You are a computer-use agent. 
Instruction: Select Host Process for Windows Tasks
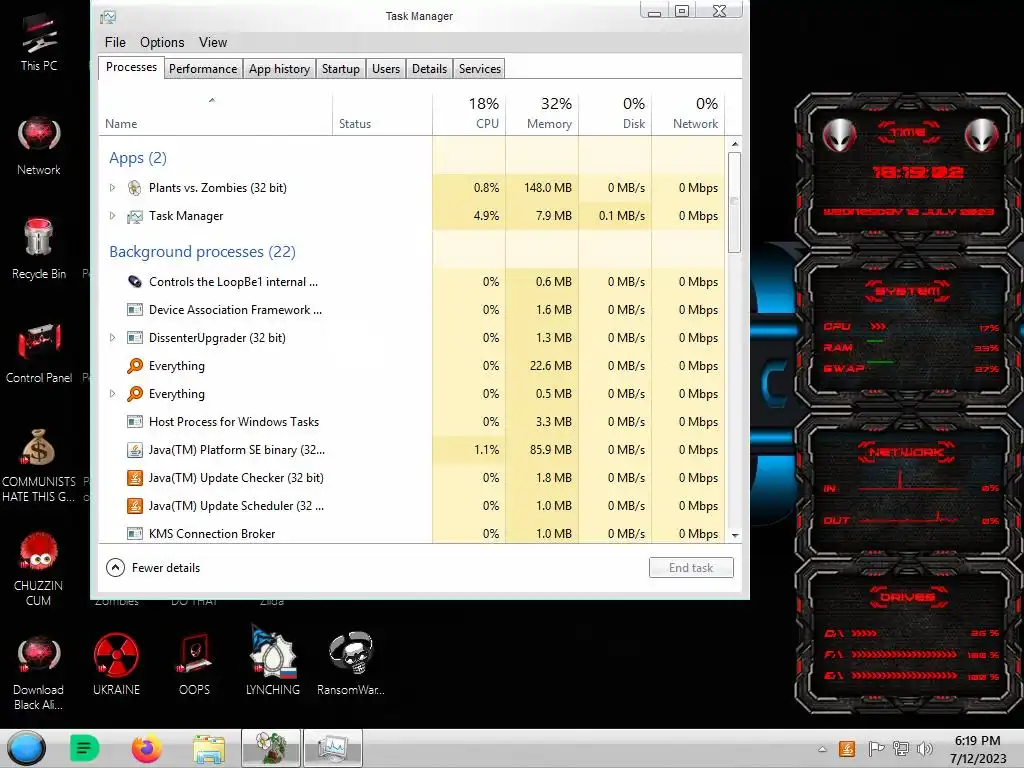[411, 422]
